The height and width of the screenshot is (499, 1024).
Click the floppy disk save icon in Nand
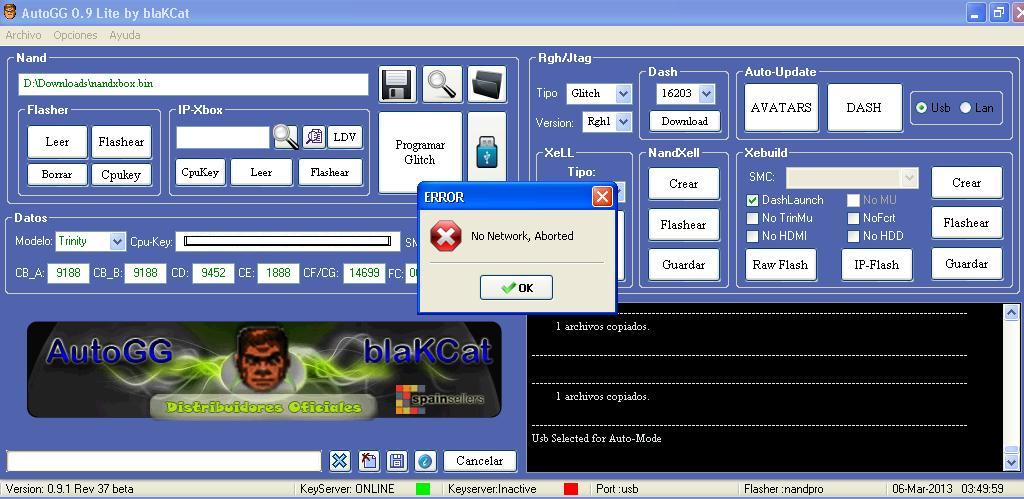pyautogui.click(x=397, y=84)
